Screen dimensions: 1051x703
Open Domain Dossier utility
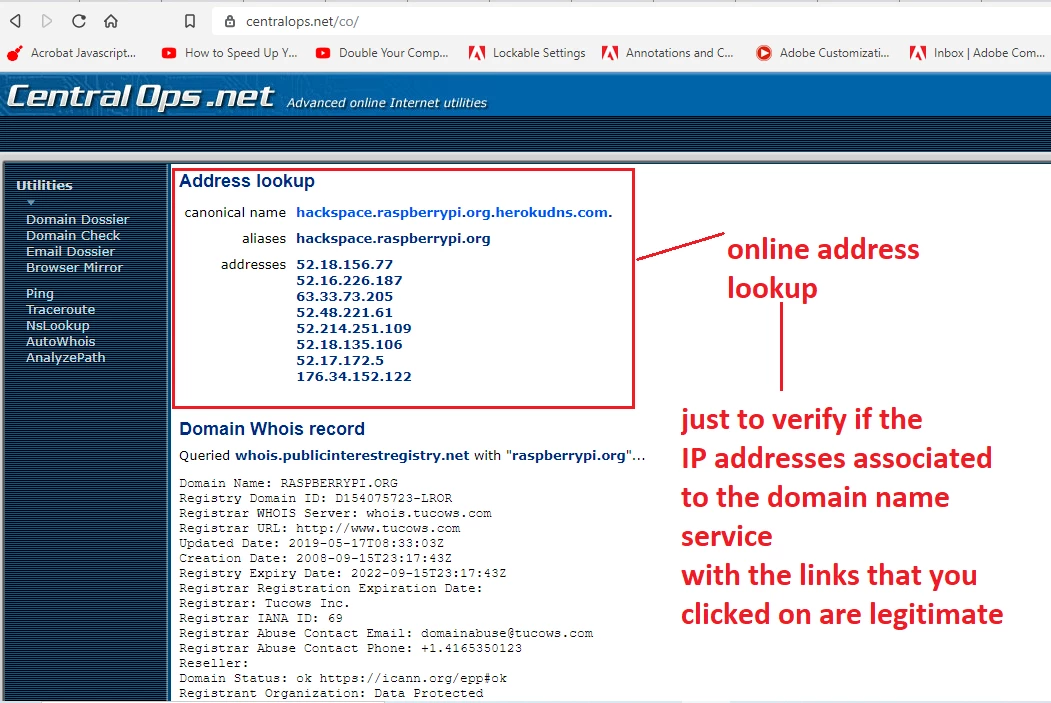coord(77,219)
